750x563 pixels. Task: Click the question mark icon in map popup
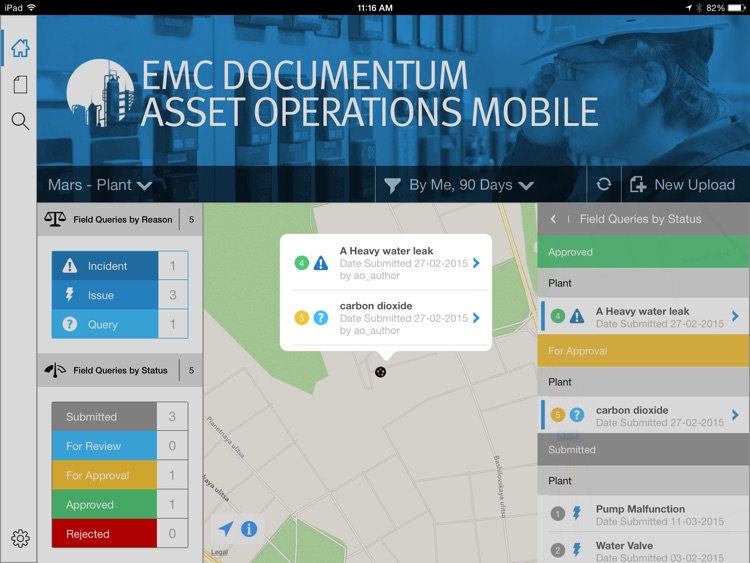click(320, 318)
